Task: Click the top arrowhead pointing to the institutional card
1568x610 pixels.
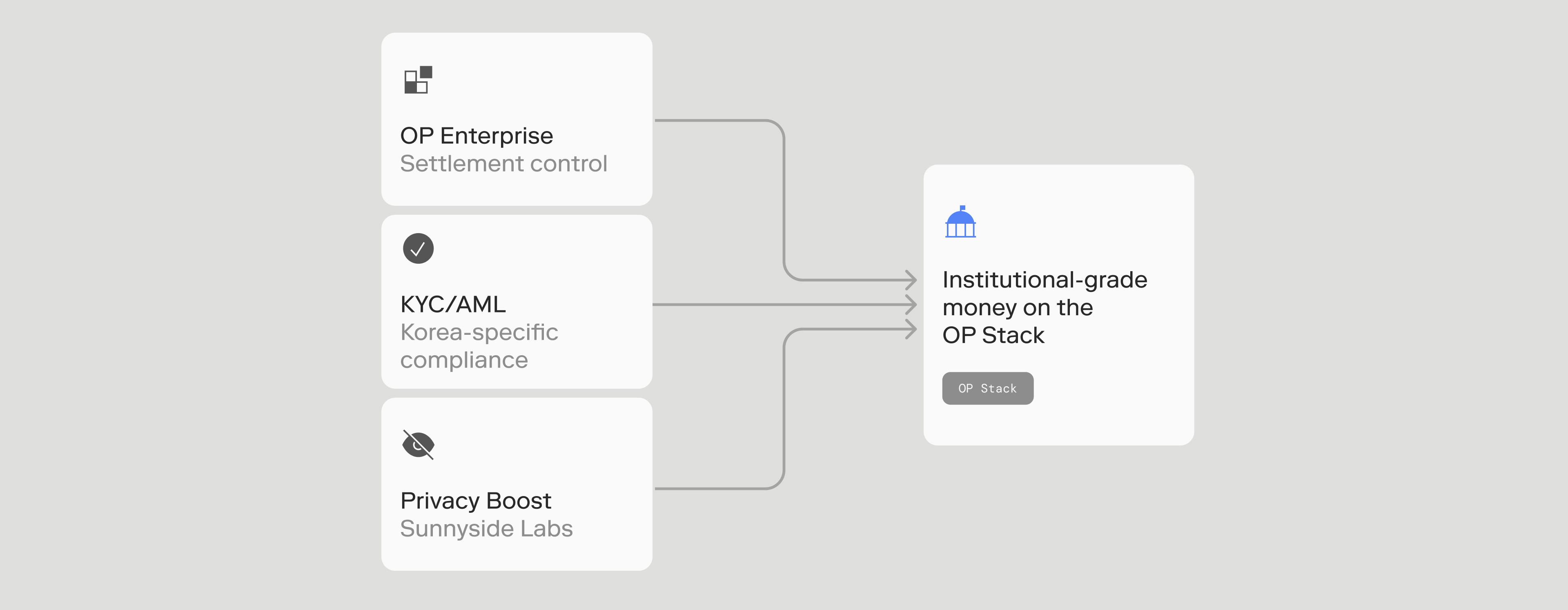Action: pos(911,280)
